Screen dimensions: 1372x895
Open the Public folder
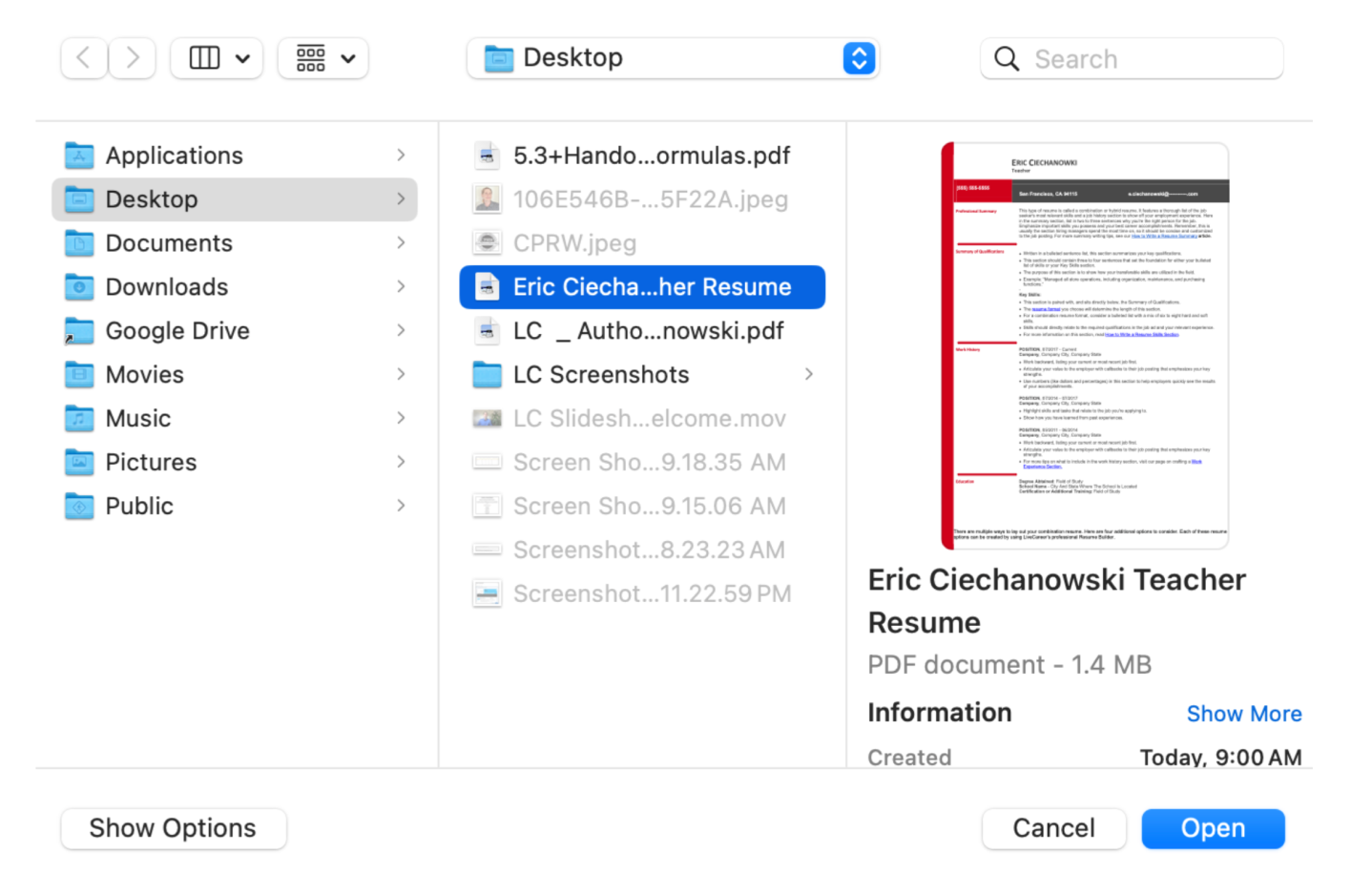(x=139, y=506)
